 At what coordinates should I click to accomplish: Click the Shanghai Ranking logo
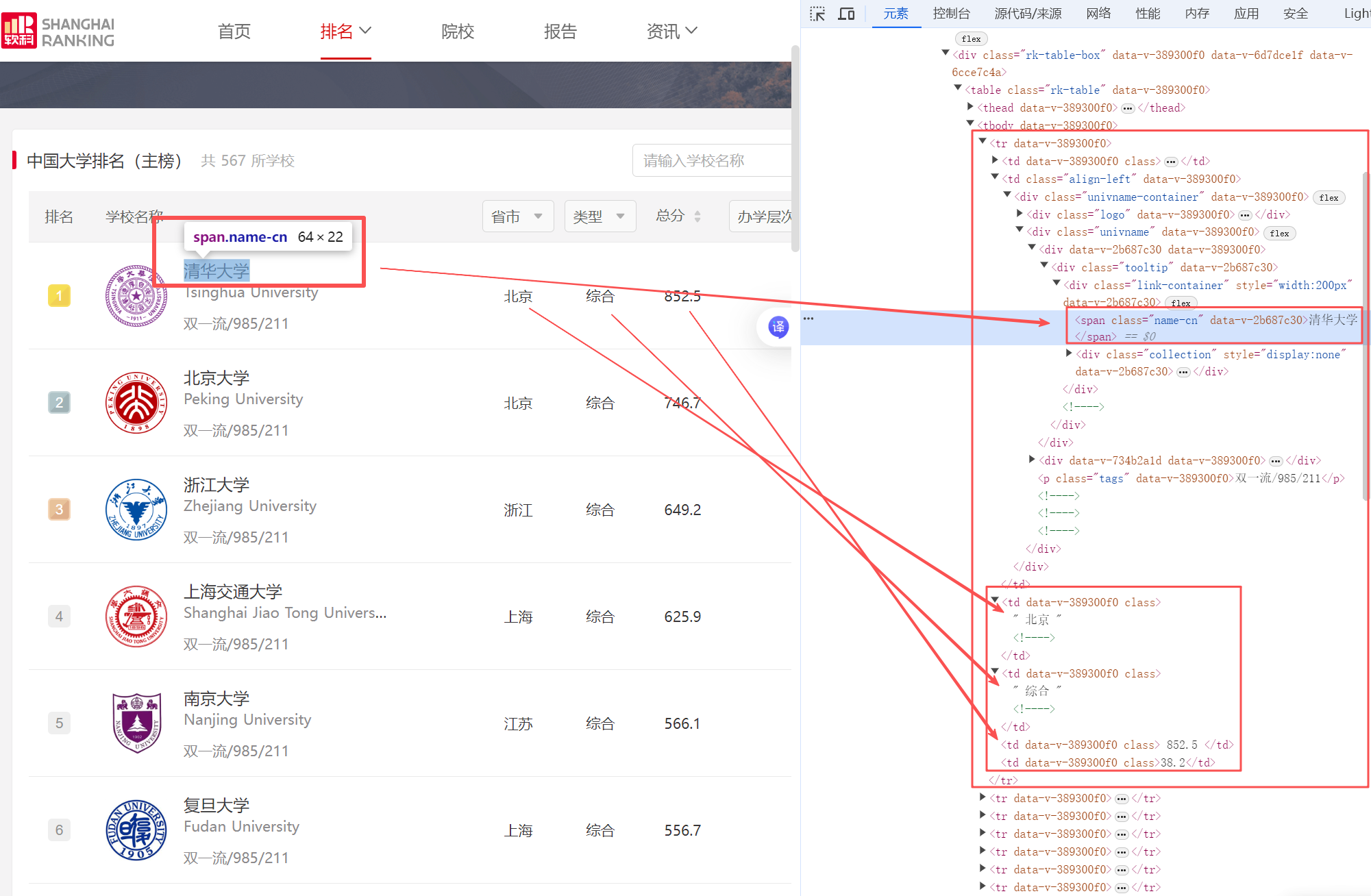(x=58, y=31)
